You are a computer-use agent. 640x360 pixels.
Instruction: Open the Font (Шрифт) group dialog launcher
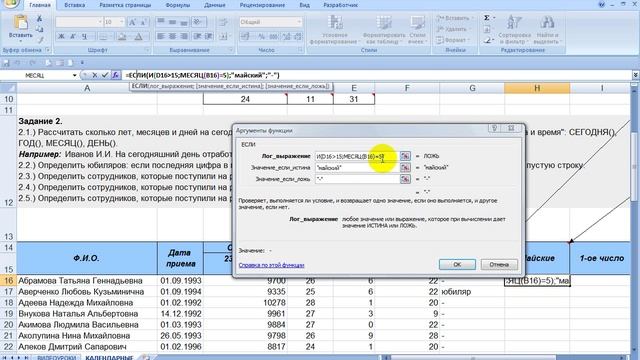coord(147,50)
